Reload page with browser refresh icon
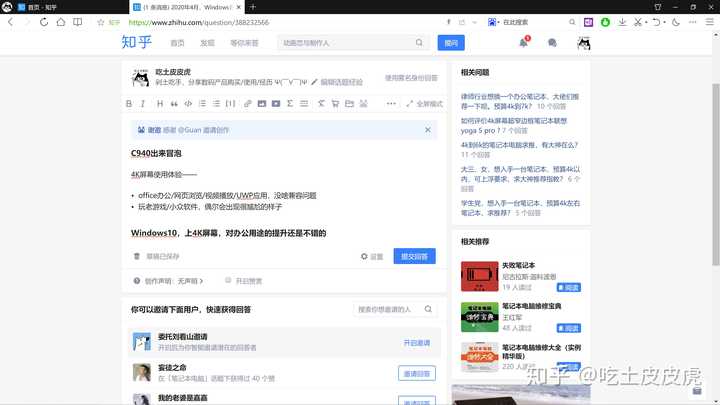The height and width of the screenshot is (405, 720). coord(44,22)
